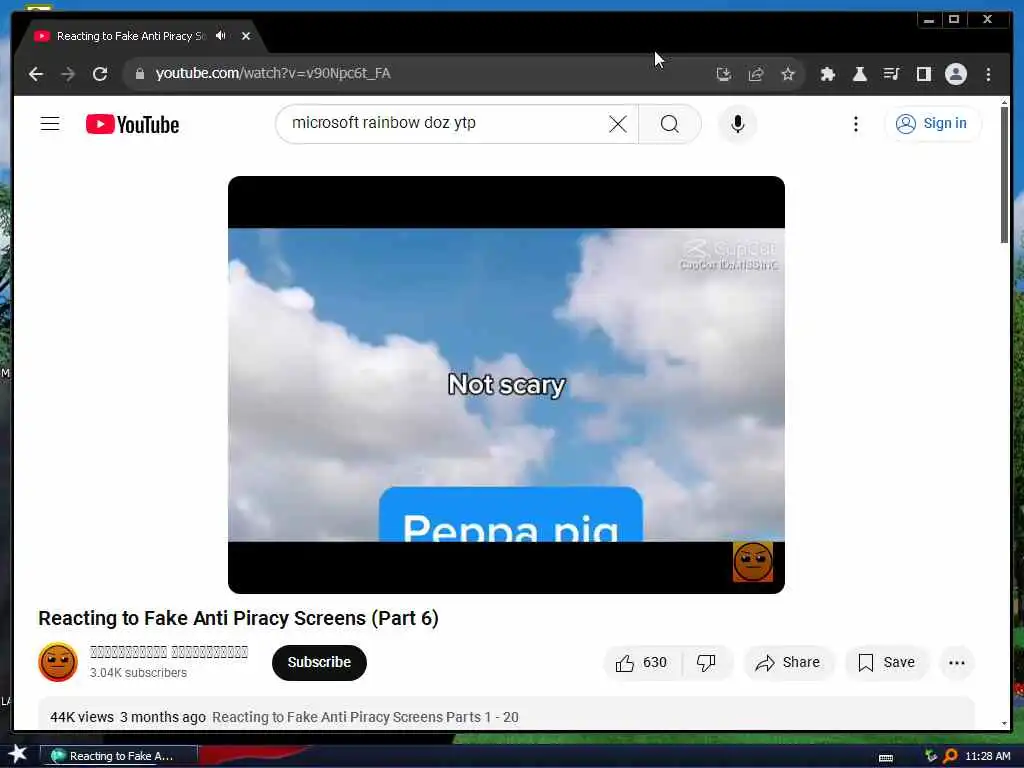Expand the video description box

pos(506,714)
